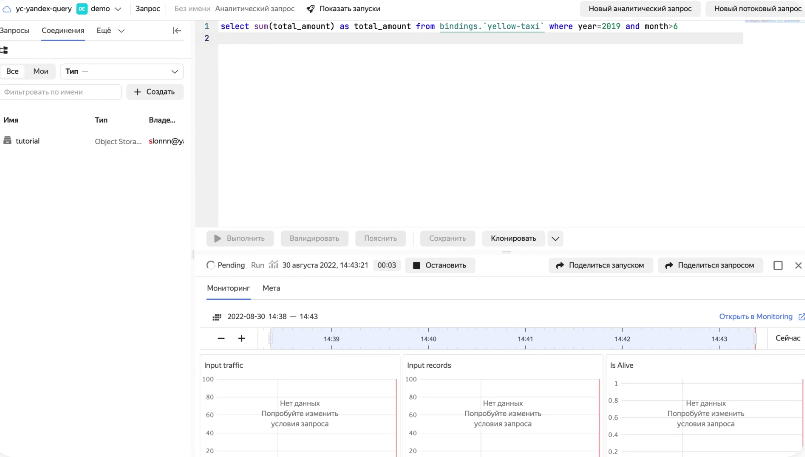Maximize the results panel square icon
Viewport: 805px width, 457px height.
coord(778,266)
